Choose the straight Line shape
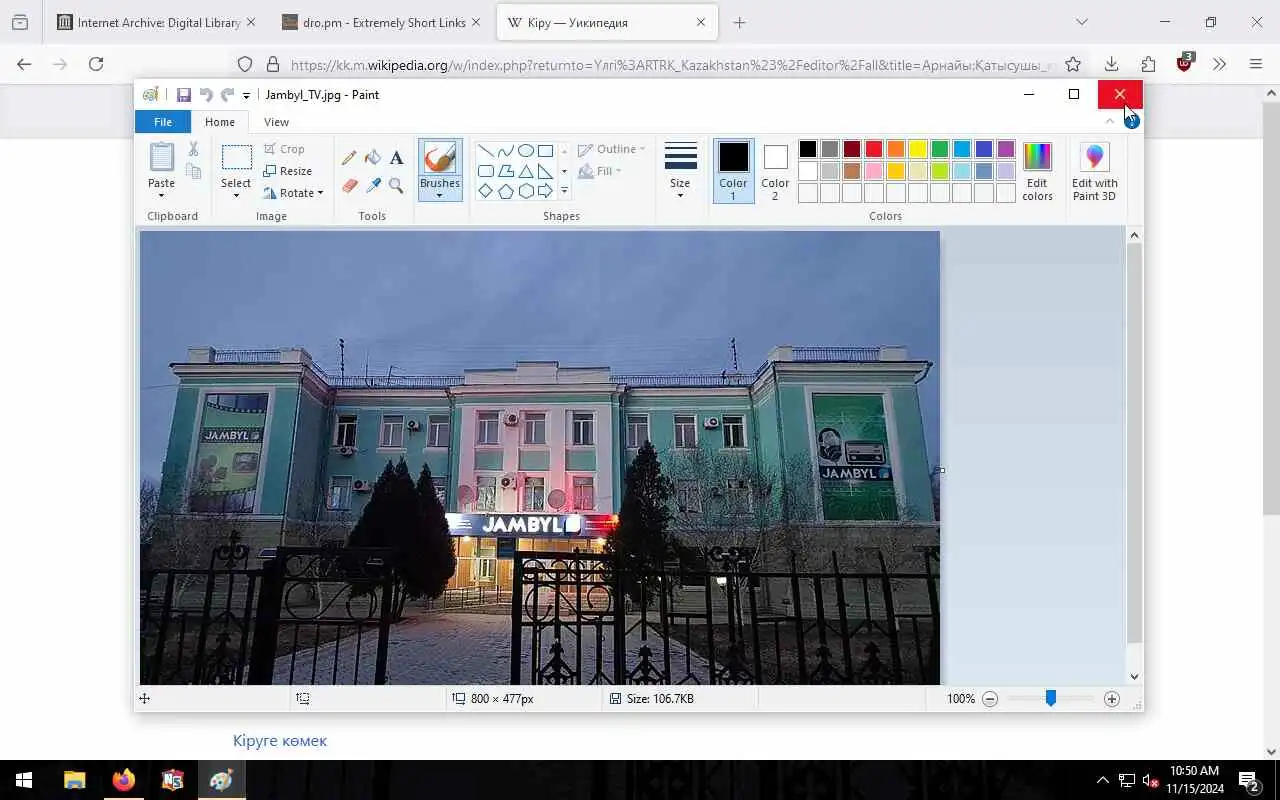The height and width of the screenshot is (800, 1280). [x=485, y=151]
